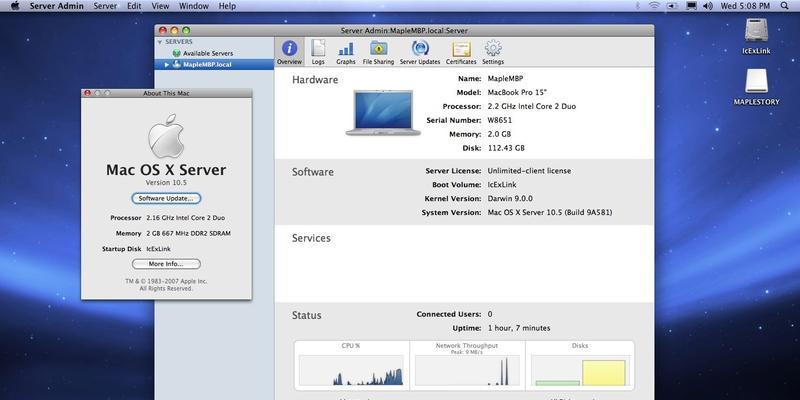This screenshot has width=800, height=400.
Task: Open the Server menu
Action: pyautogui.click(x=106, y=6)
